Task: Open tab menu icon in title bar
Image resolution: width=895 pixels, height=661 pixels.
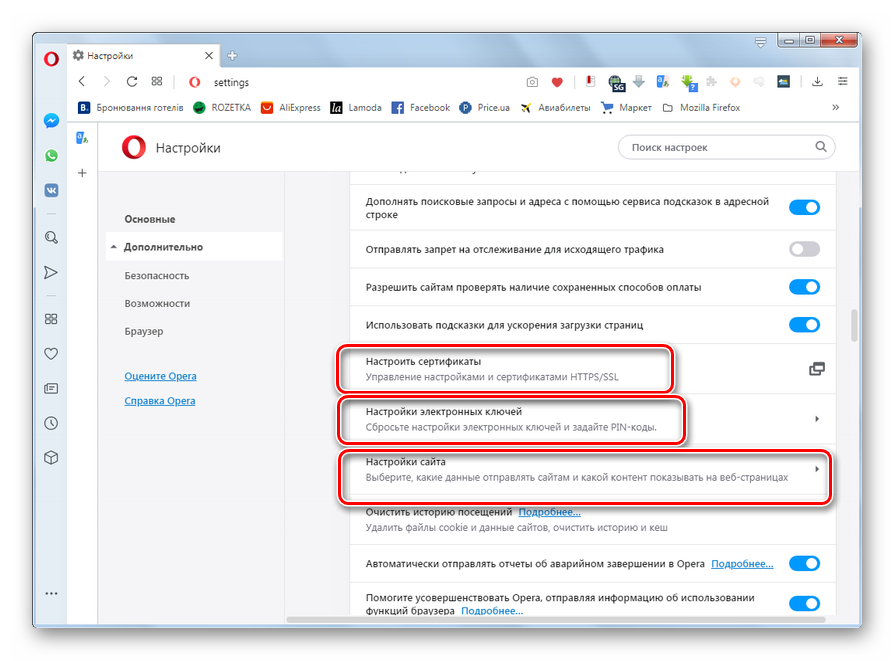Action: 760,42
